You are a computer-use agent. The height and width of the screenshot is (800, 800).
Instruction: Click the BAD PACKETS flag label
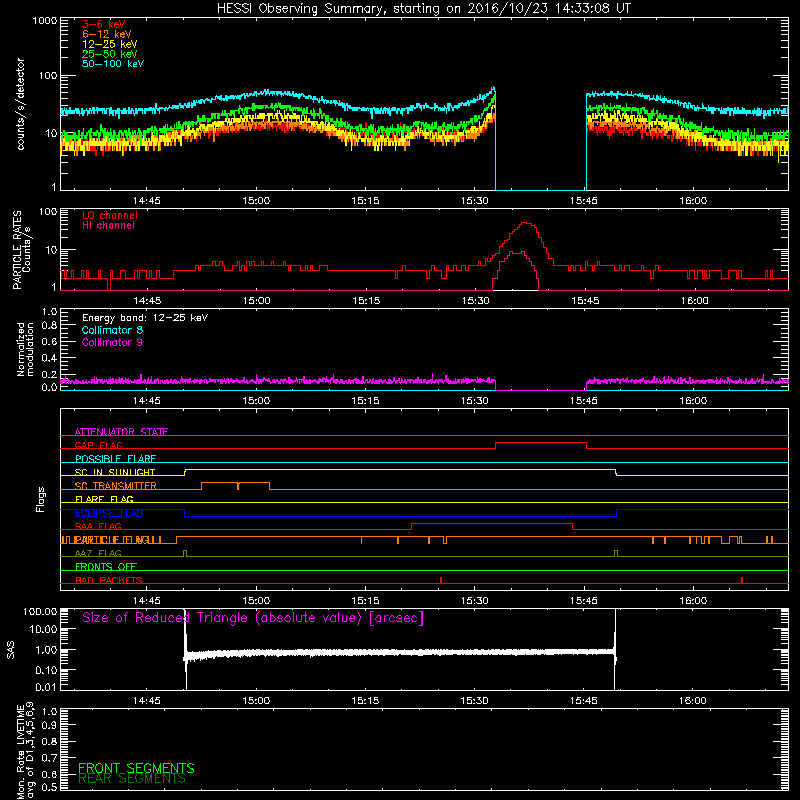[109, 580]
